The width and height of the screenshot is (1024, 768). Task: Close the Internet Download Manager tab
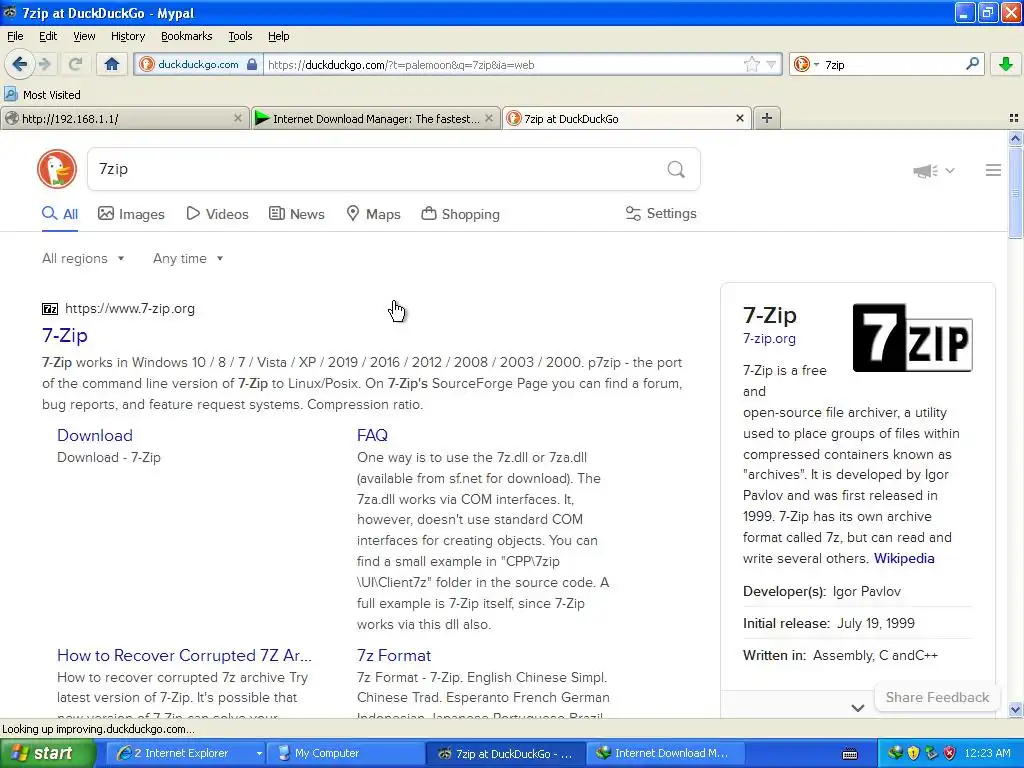click(488, 118)
